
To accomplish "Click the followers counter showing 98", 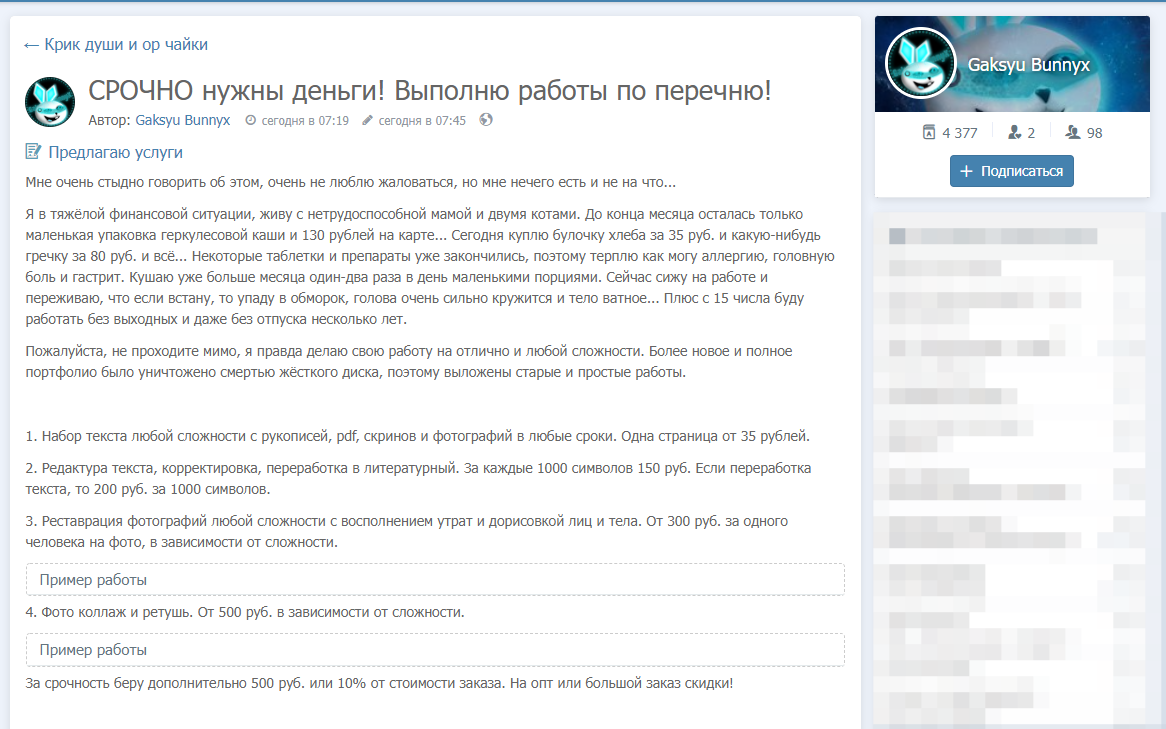I will point(1084,132).
